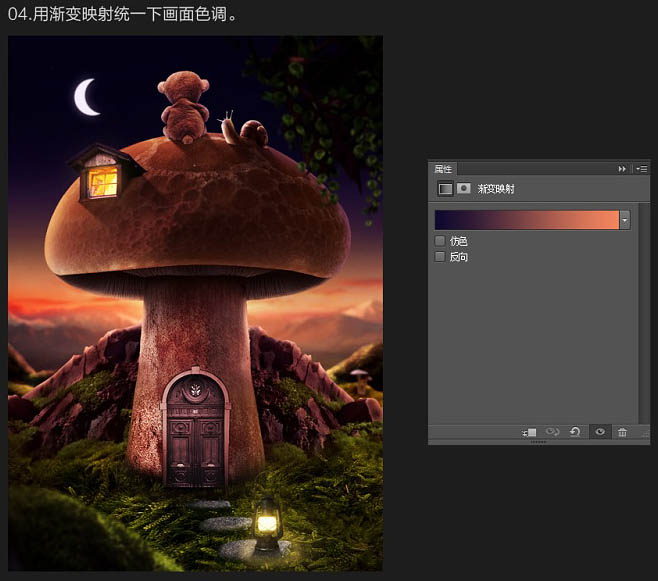The height and width of the screenshot is (581, 658).
Task: Click the panel bottom resize grip
Action: click(539, 442)
